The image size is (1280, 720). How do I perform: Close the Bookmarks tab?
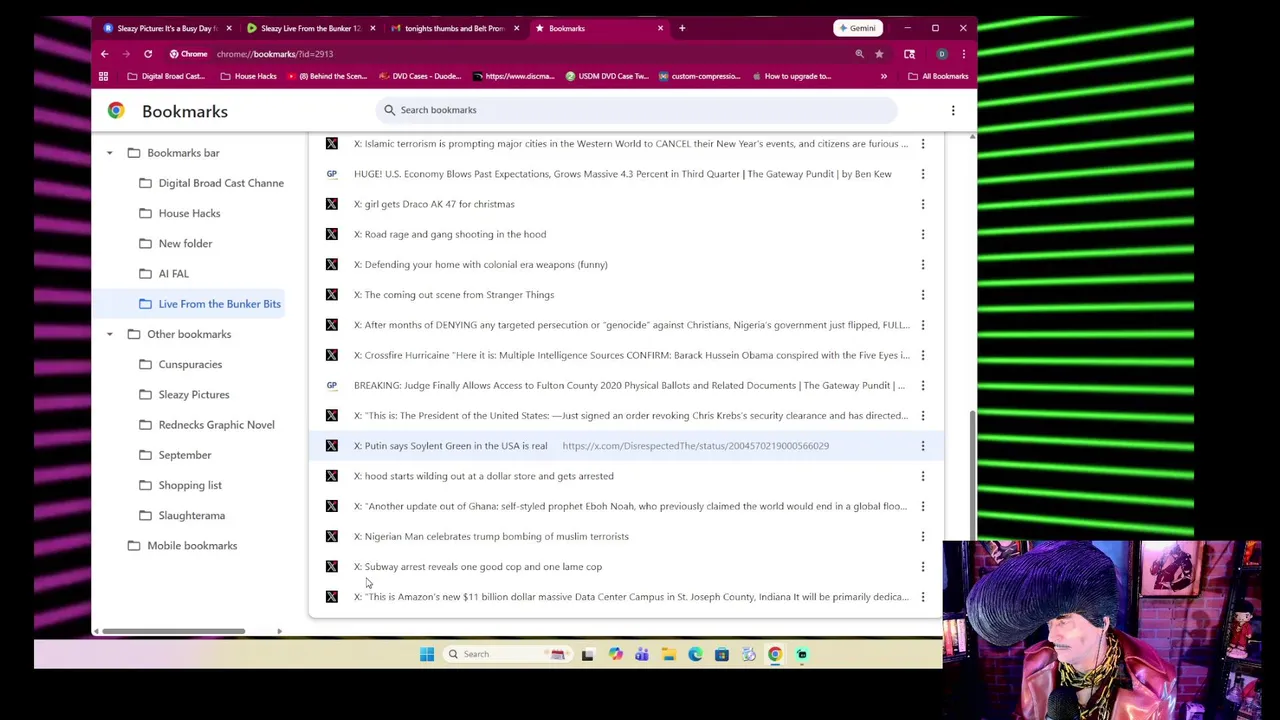(x=660, y=28)
